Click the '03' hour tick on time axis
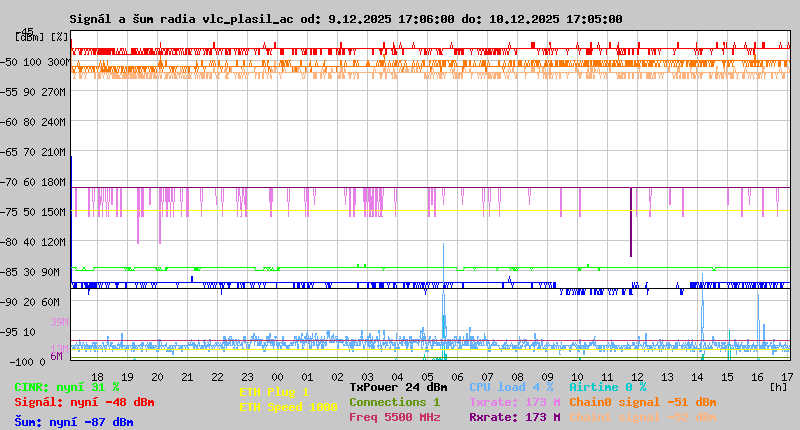 (367, 377)
